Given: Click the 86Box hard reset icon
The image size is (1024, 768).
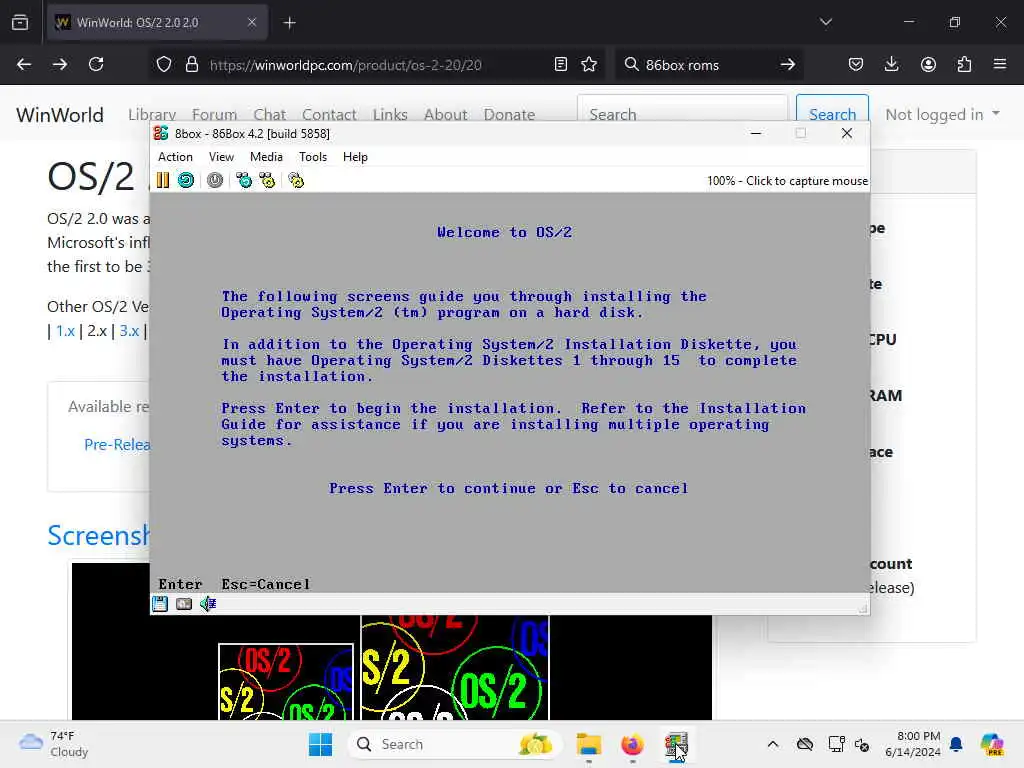Looking at the screenshot, I should (186, 180).
